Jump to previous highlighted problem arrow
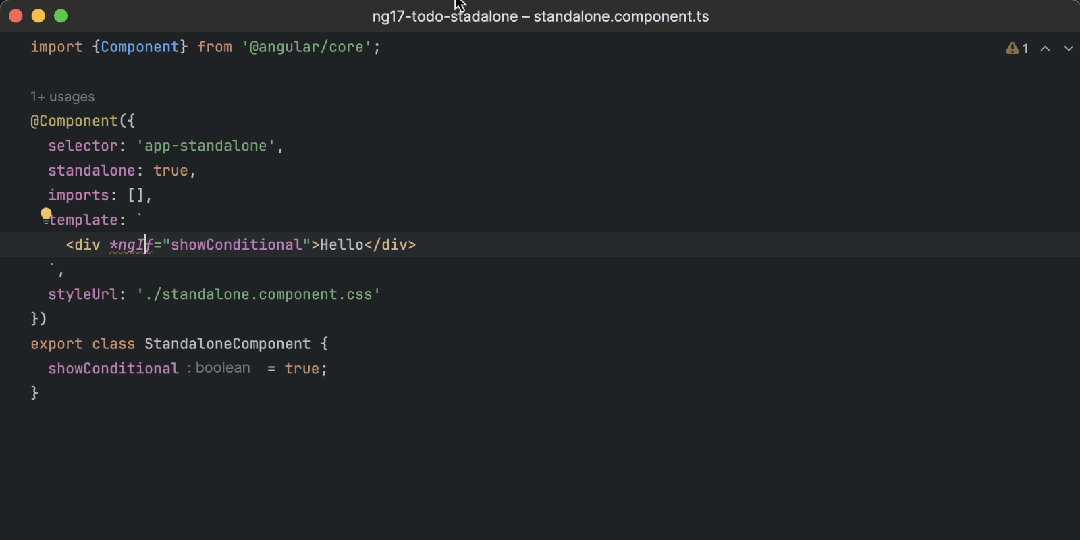Screen dimensions: 1080x540 click(1045, 48)
